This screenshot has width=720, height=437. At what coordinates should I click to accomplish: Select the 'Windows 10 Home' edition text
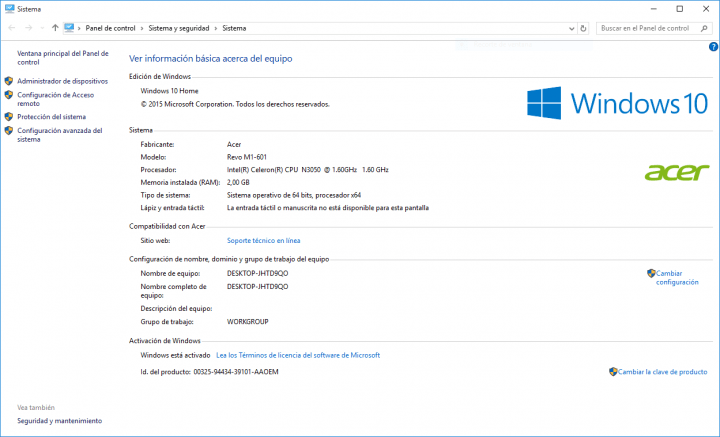click(x=169, y=91)
